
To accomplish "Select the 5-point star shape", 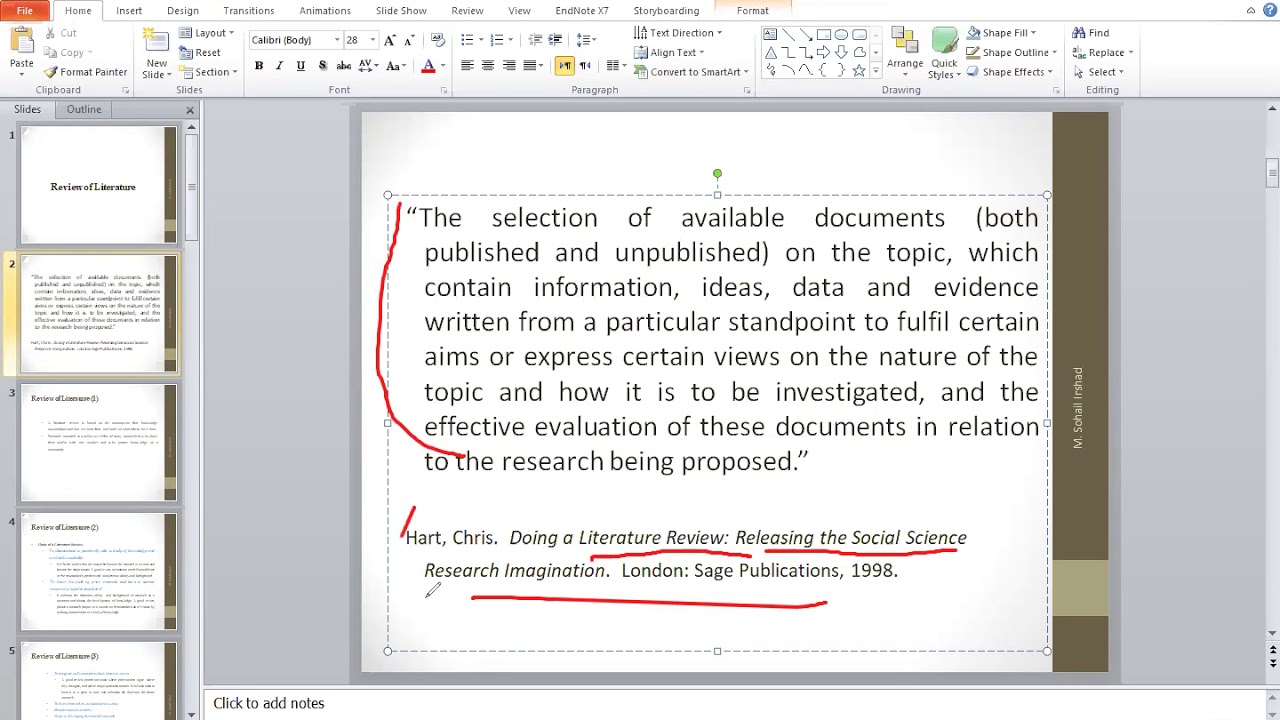I will coord(859,71).
